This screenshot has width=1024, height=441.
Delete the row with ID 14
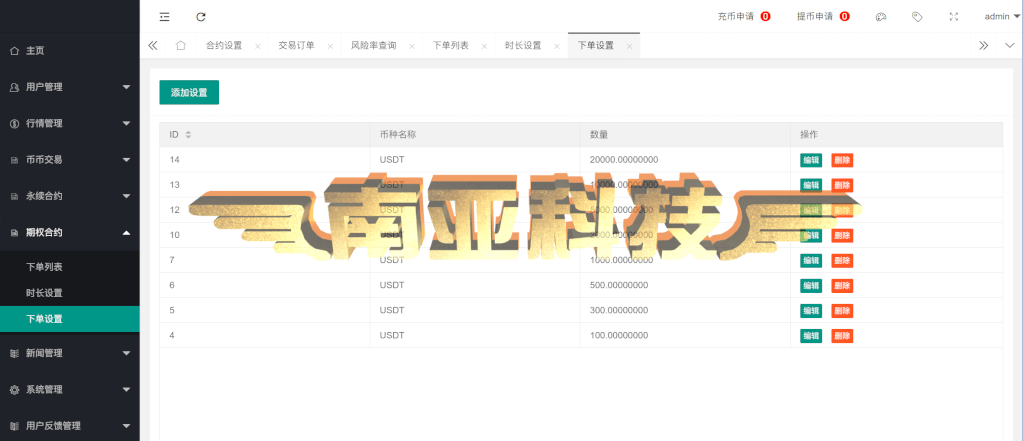(x=842, y=160)
